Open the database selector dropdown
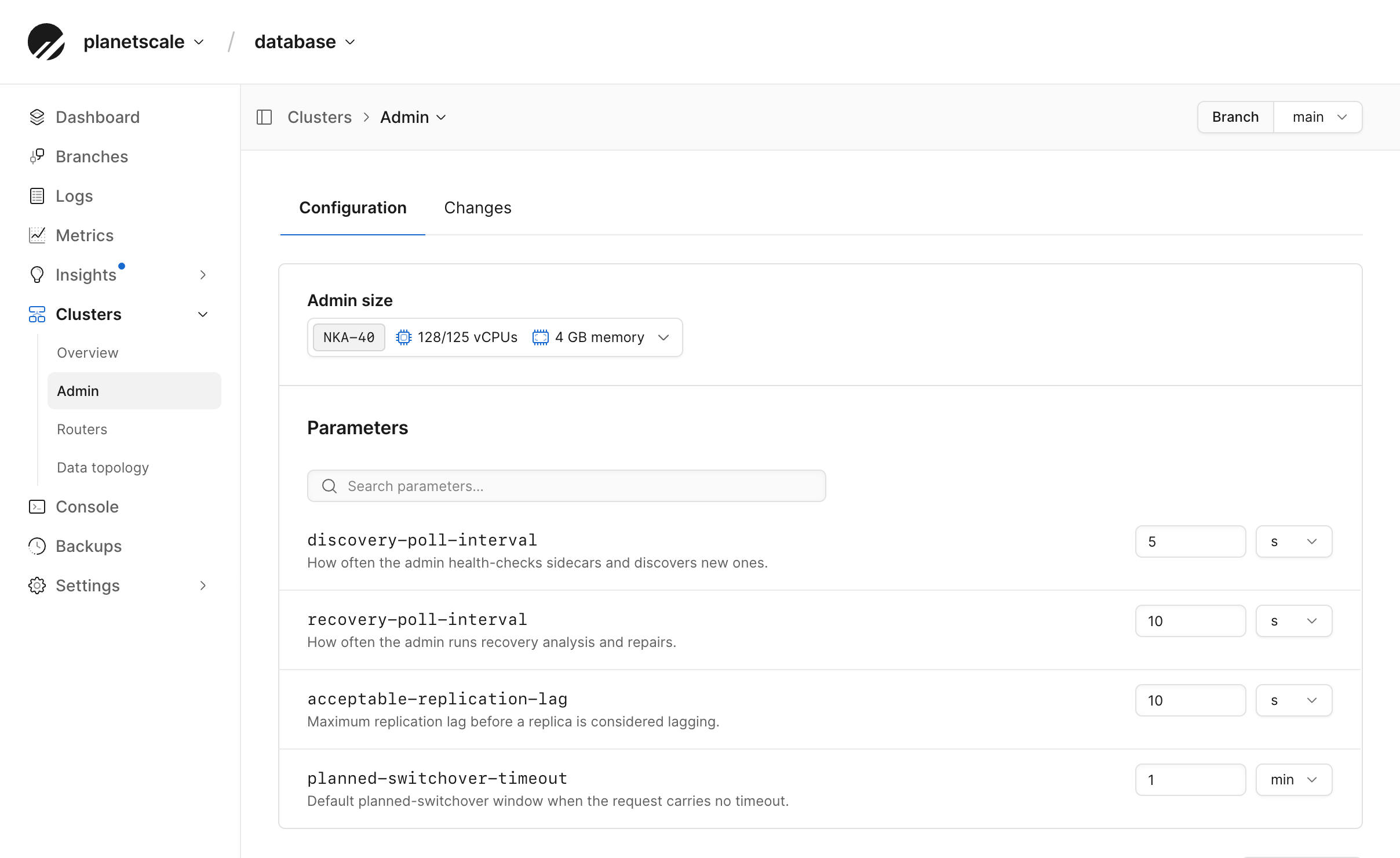 tap(305, 42)
